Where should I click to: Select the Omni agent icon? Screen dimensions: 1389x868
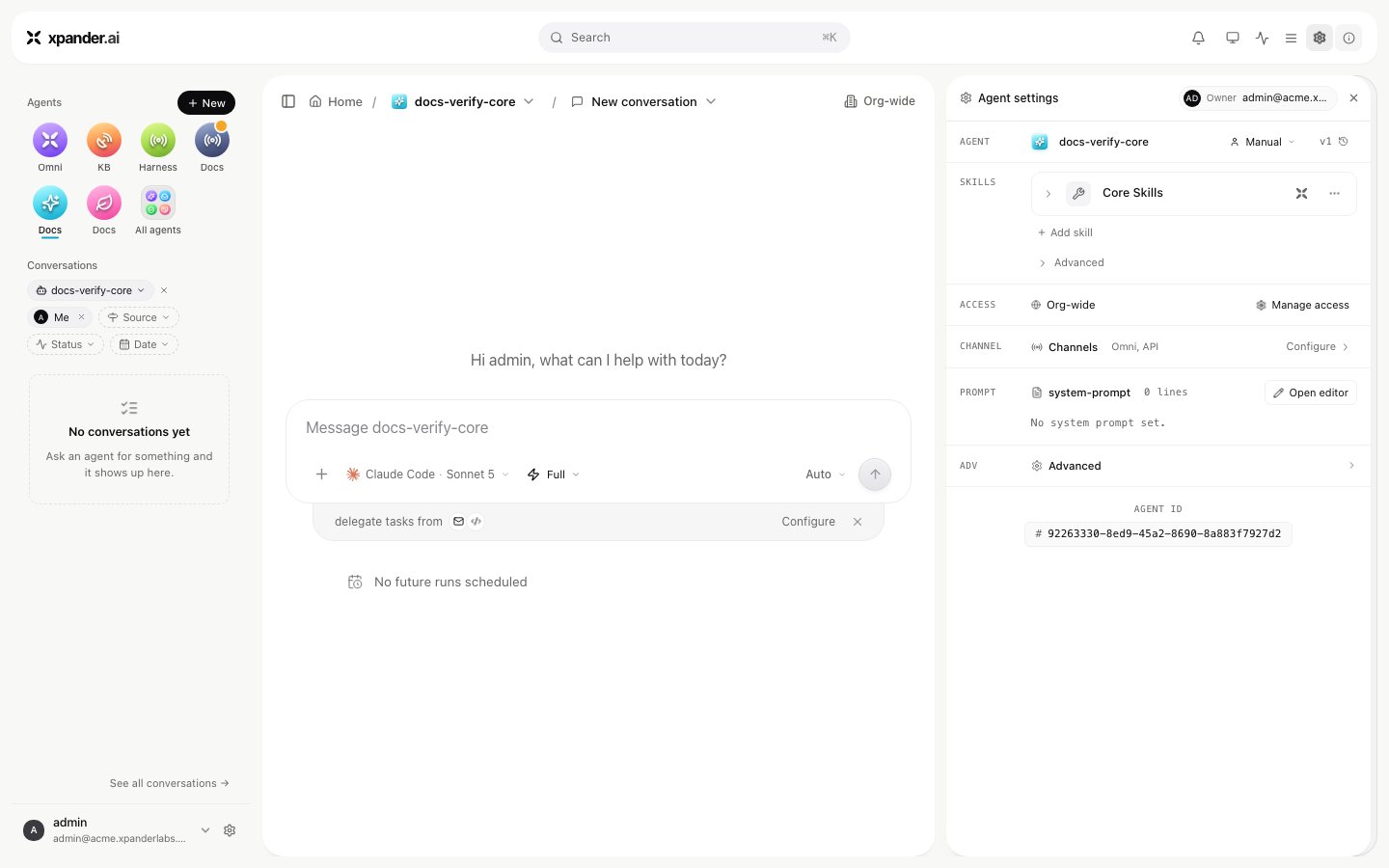(x=50, y=140)
